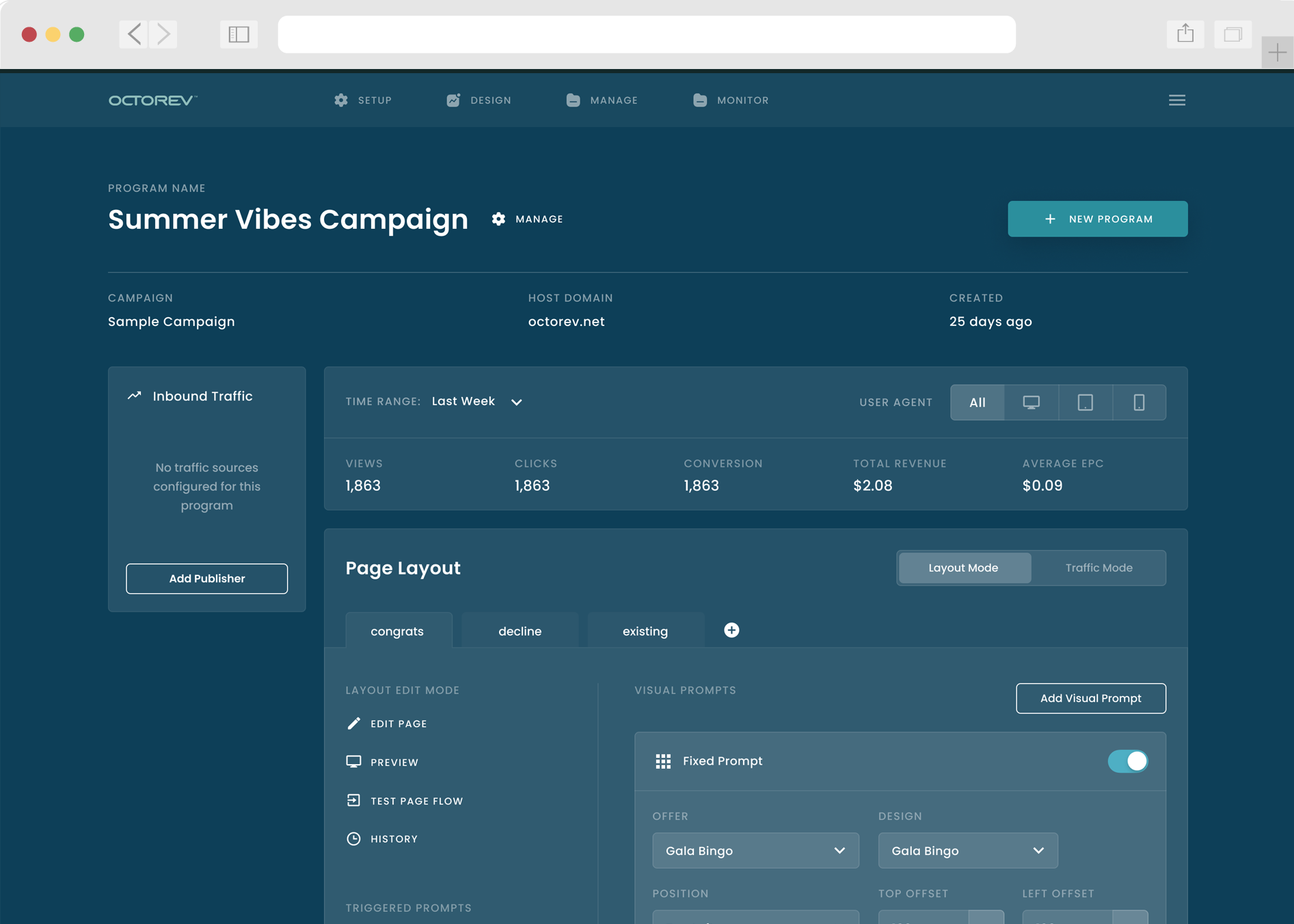Open the Monitor navigation menu
Viewport: 1294px width, 924px height.
pyautogui.click(x=731, y=100)
